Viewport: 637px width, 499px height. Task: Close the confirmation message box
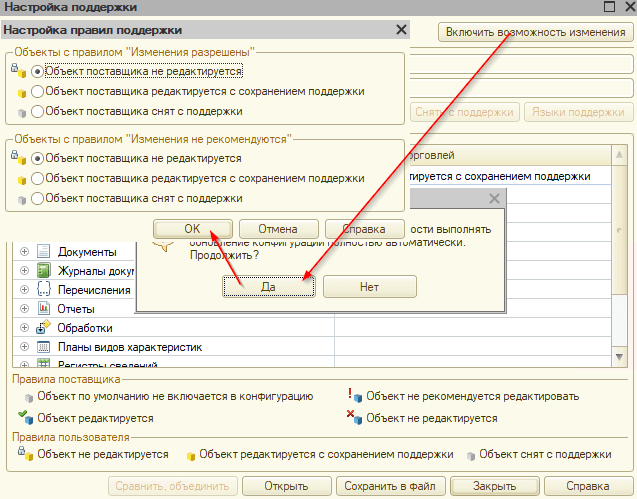494,199
